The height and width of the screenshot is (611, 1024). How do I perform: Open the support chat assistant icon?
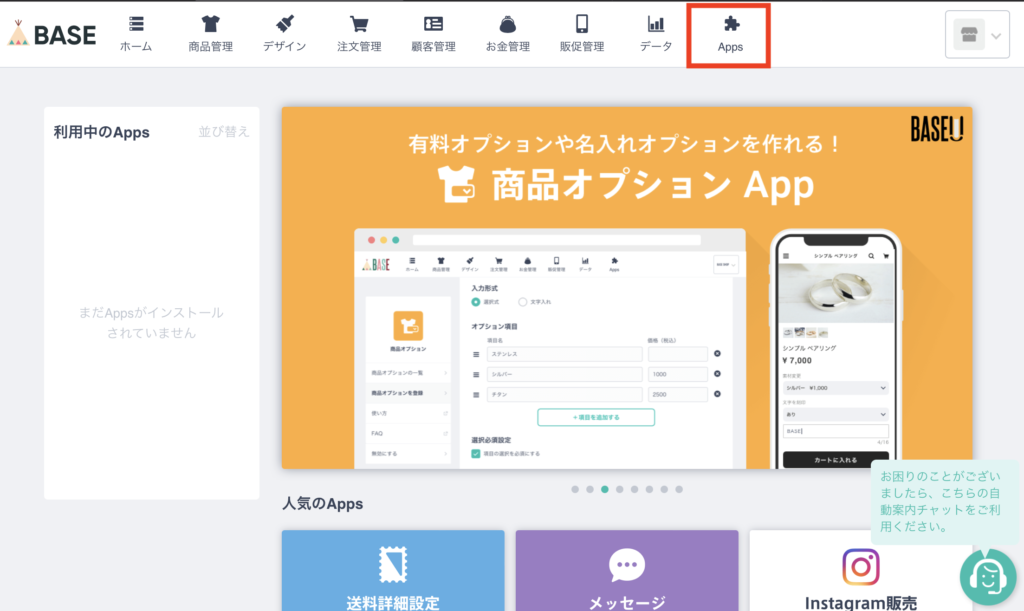[x=988, y=577]
